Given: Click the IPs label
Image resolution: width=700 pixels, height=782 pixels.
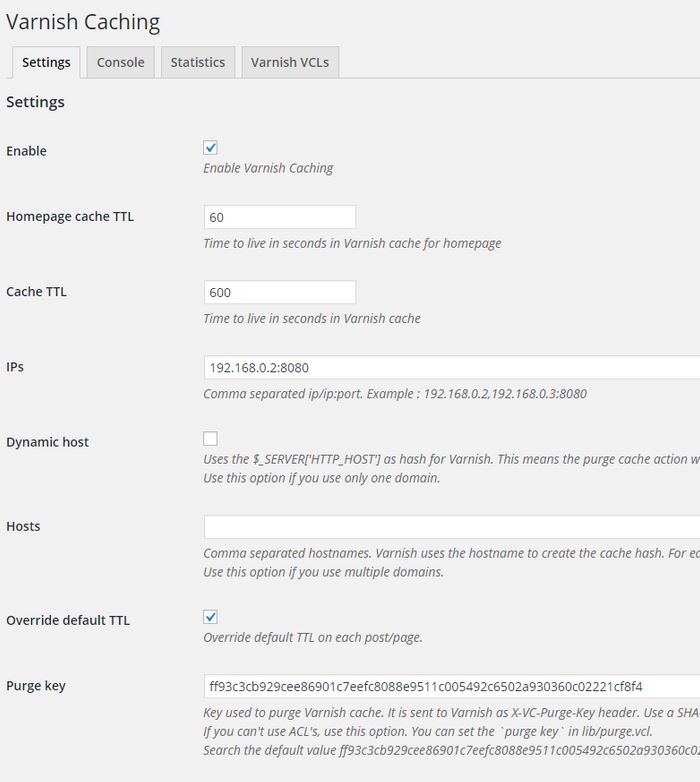Looking at the screenshot, I should pyautogui.click(x=15, y=367).
